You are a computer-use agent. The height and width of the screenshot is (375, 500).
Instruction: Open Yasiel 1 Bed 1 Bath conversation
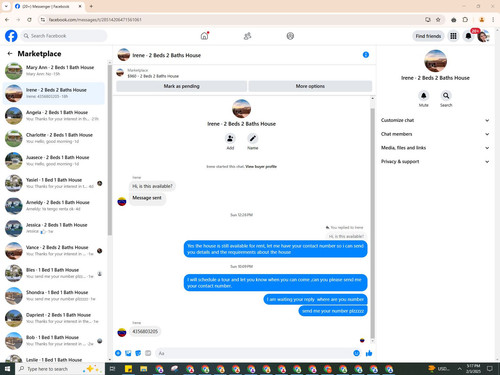[53, 183]
